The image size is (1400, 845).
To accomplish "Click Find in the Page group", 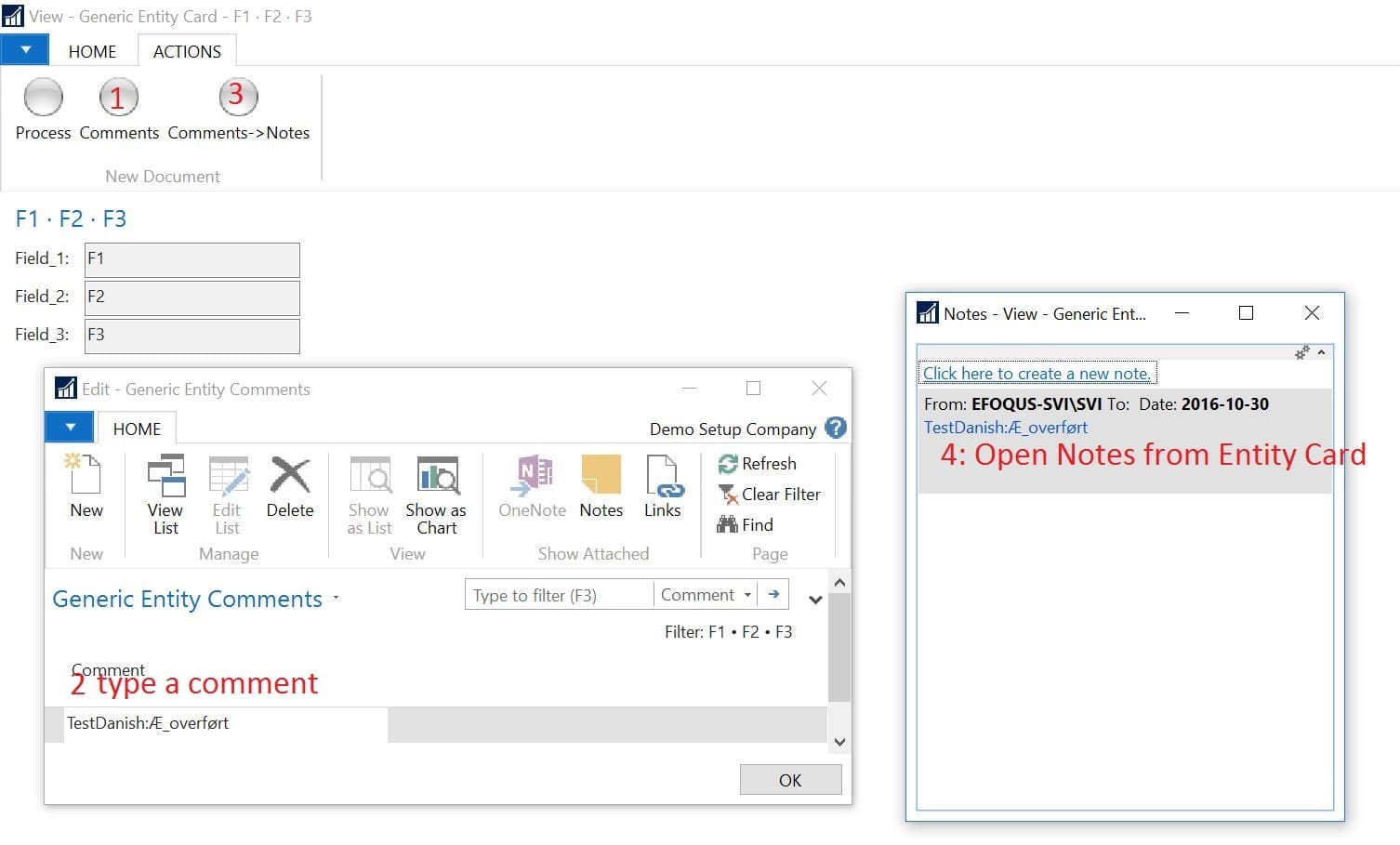I will click(746, 524).
